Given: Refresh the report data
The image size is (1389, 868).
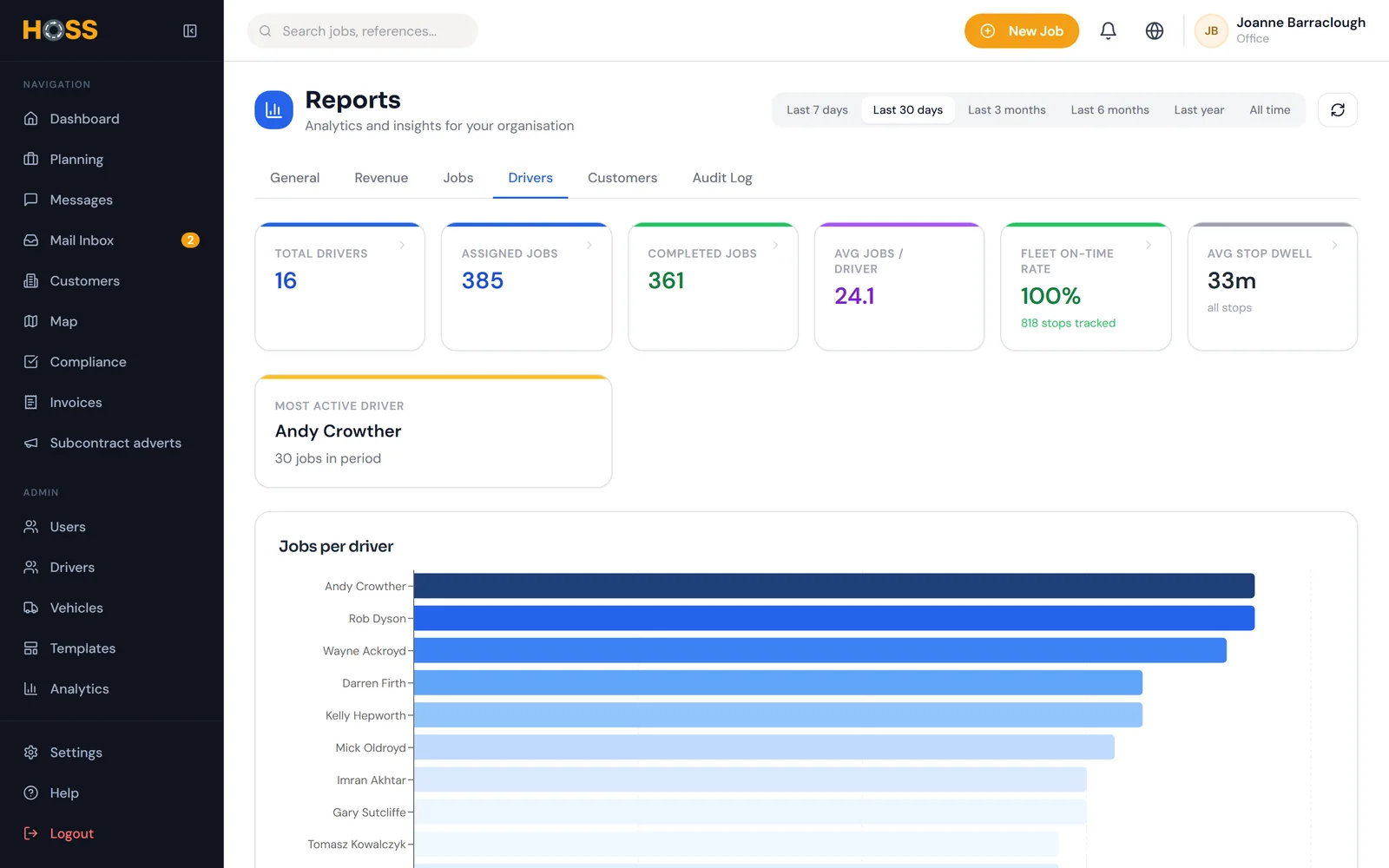Looking at the screenshot, I should [1338, 110].
